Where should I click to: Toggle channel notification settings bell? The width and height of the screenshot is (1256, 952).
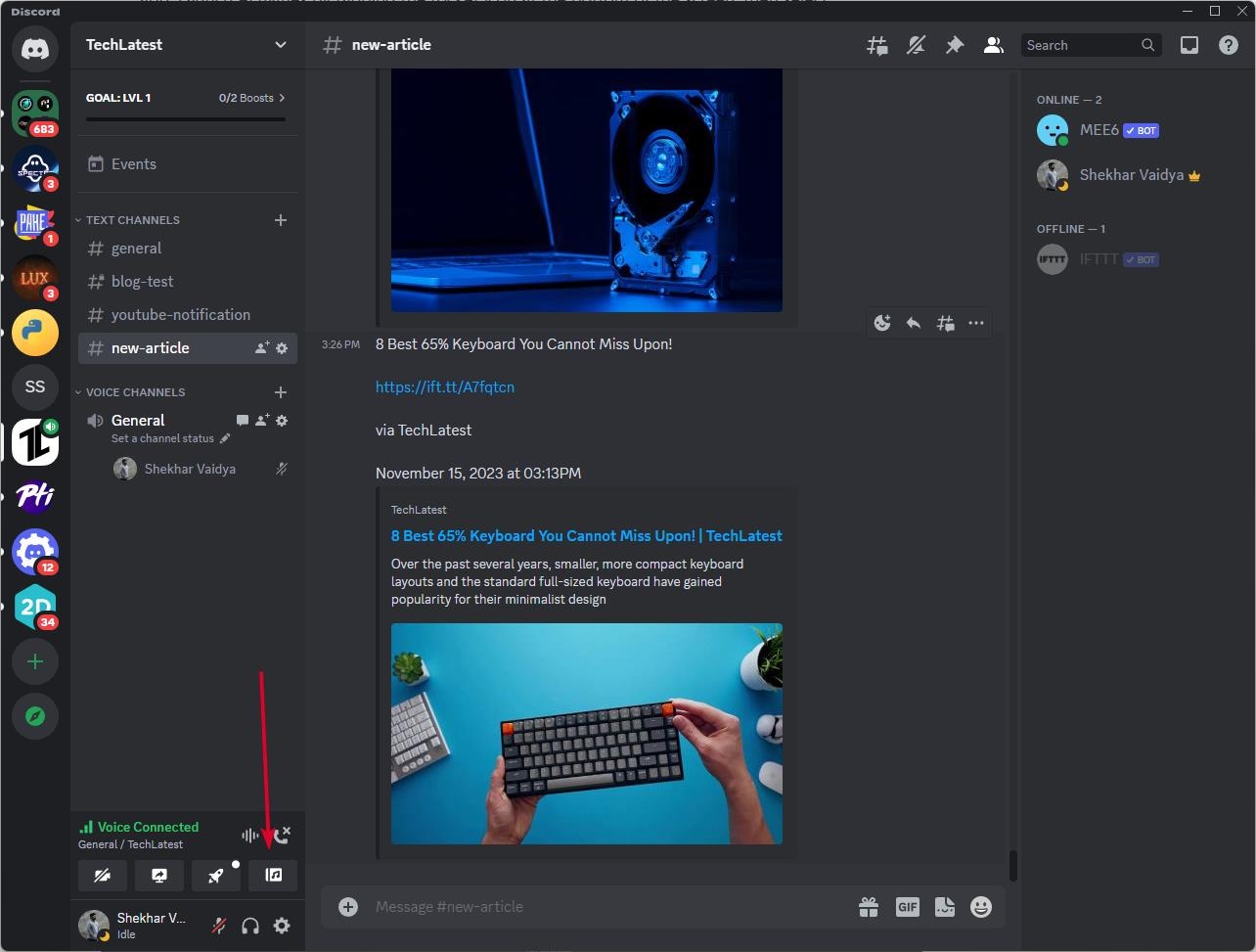916,45
